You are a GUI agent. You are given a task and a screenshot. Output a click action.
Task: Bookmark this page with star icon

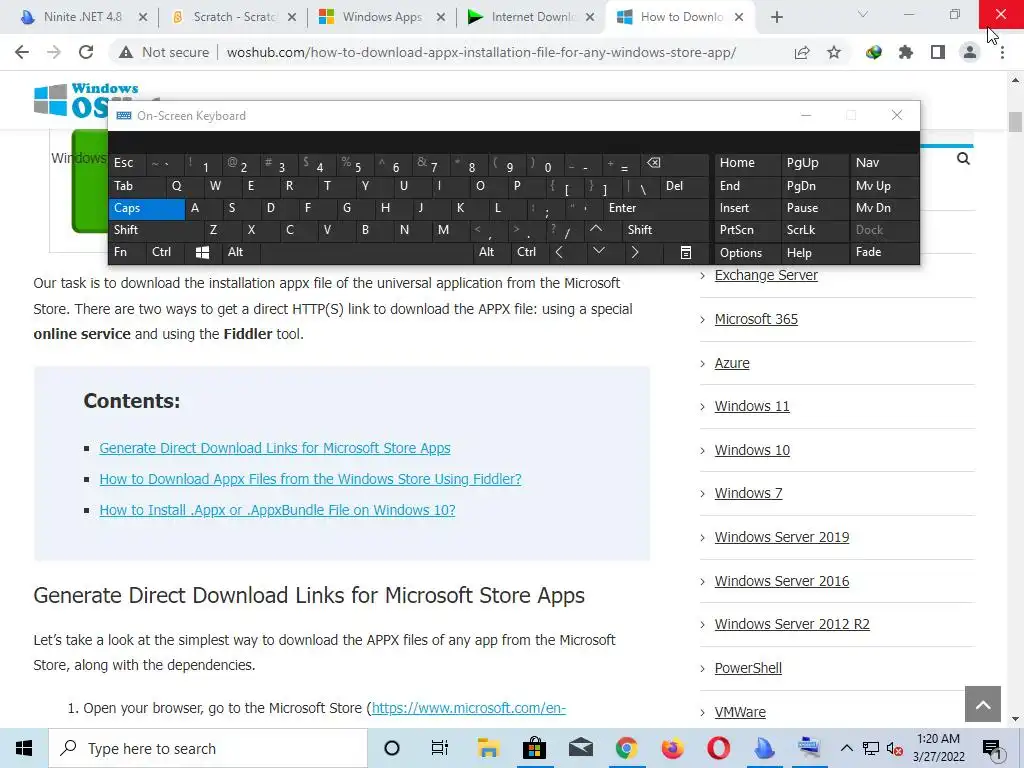[834, 52]
